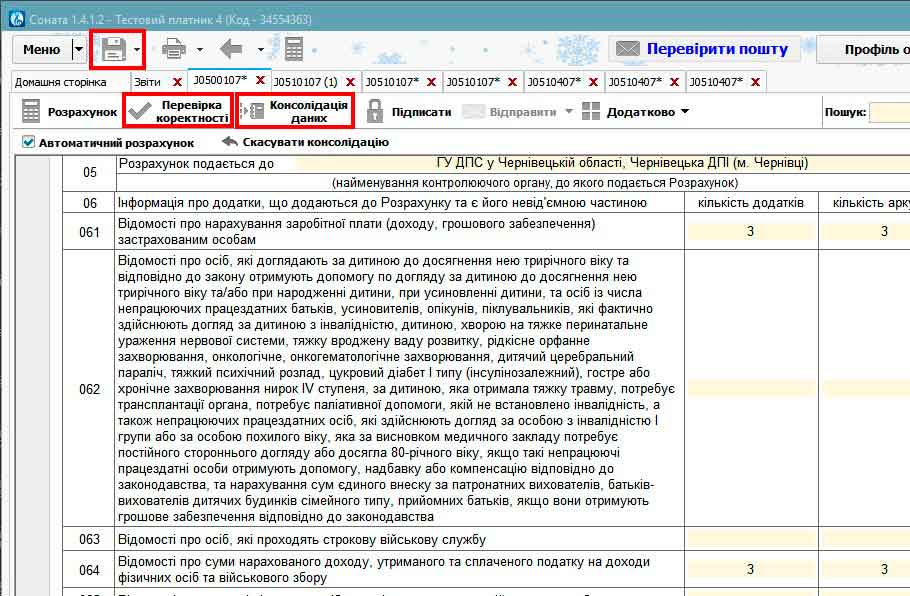This screenshot has width=910, height=596.
Task: Click Консолідація даних button
Action: [x=296, y=111]
